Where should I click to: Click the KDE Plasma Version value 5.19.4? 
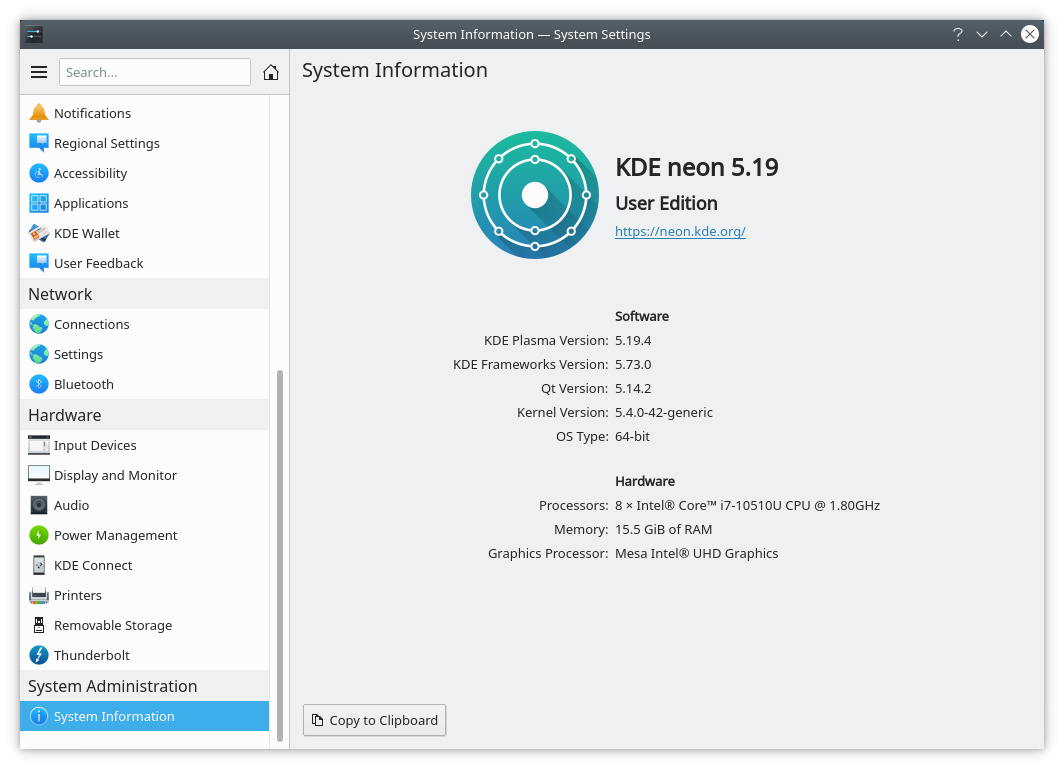[x=633, y=341]
